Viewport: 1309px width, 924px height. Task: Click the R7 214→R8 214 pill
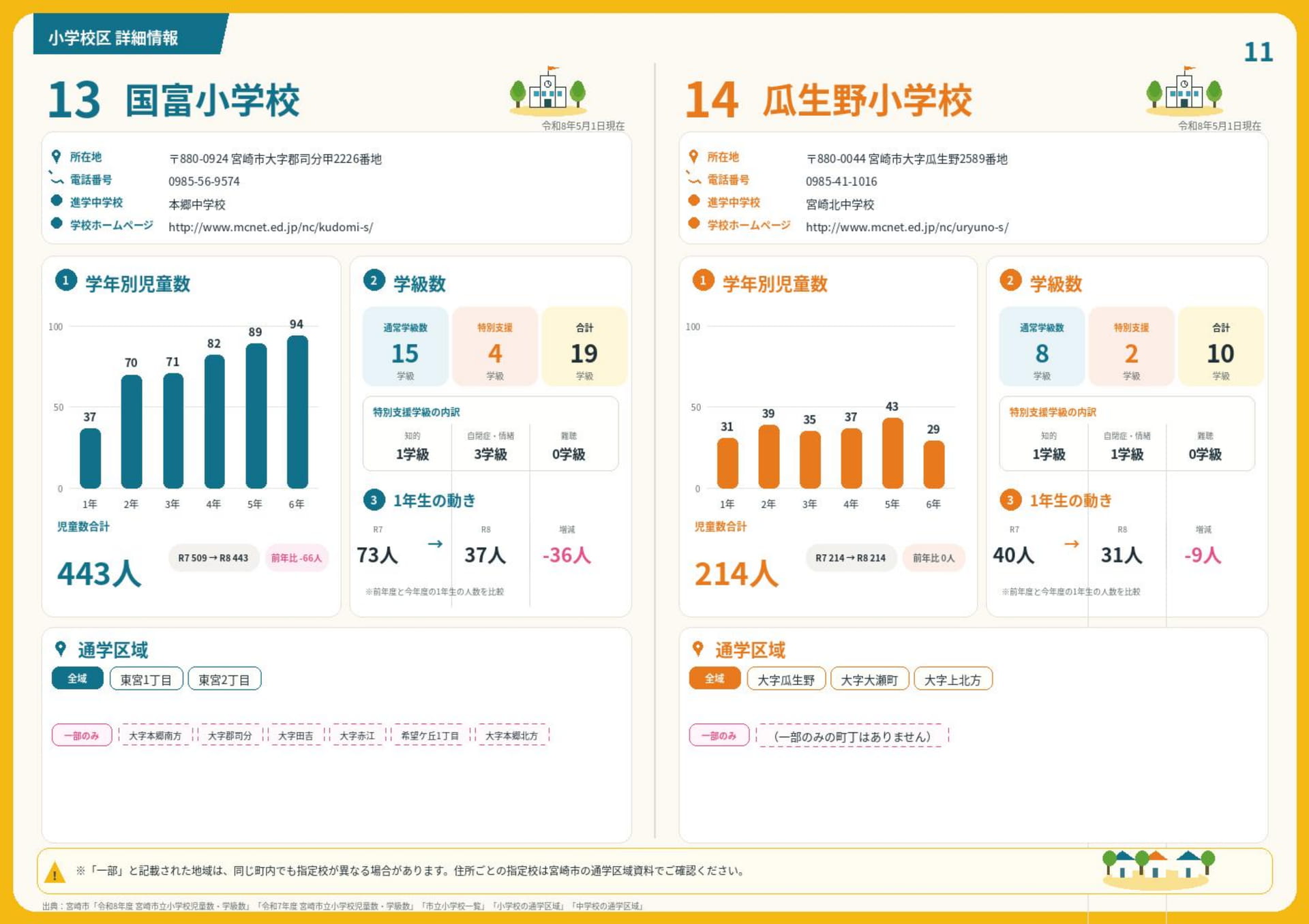pos(851,557)
